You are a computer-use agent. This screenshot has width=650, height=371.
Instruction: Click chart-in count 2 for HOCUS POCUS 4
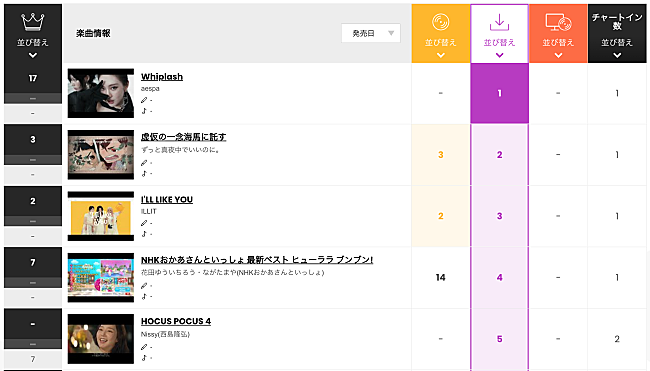coord(617,339)
